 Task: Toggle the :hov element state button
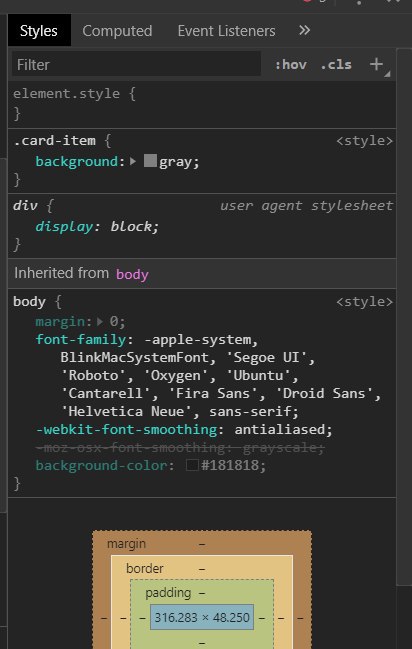[x=291, y=65]
